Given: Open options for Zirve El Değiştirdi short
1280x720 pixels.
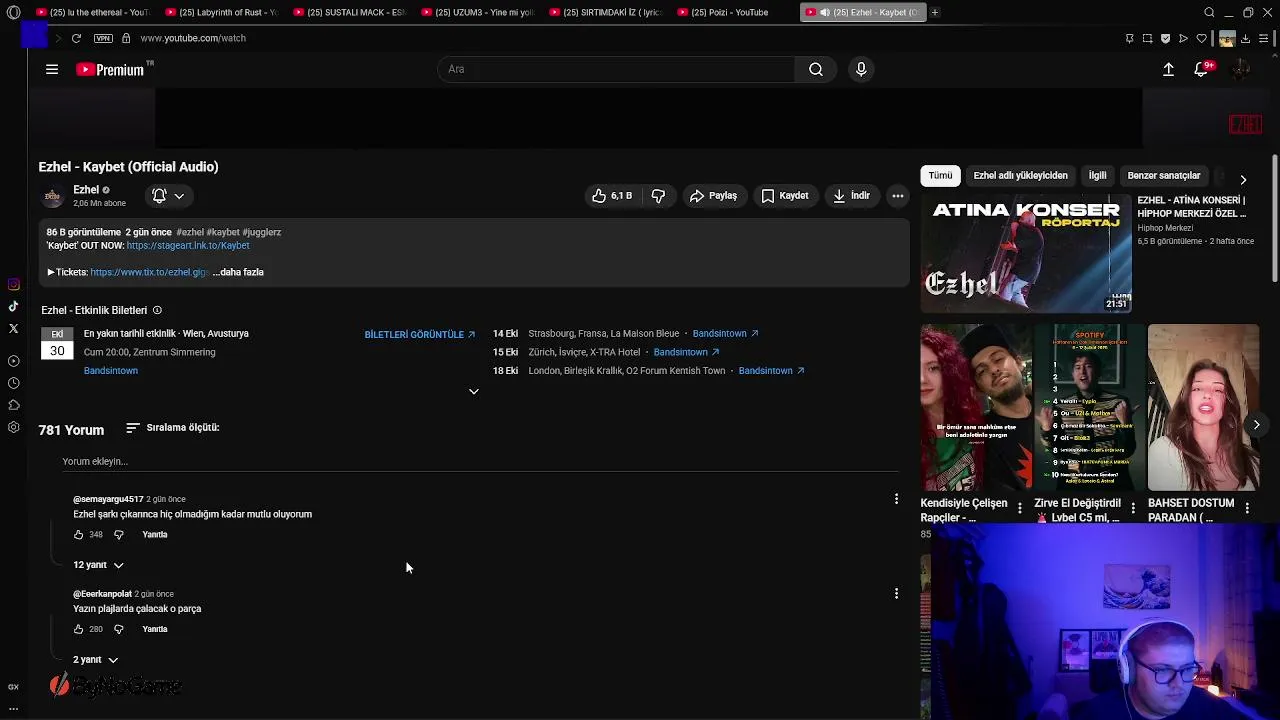Looking at the screenshot, I should click(1133, 509).
